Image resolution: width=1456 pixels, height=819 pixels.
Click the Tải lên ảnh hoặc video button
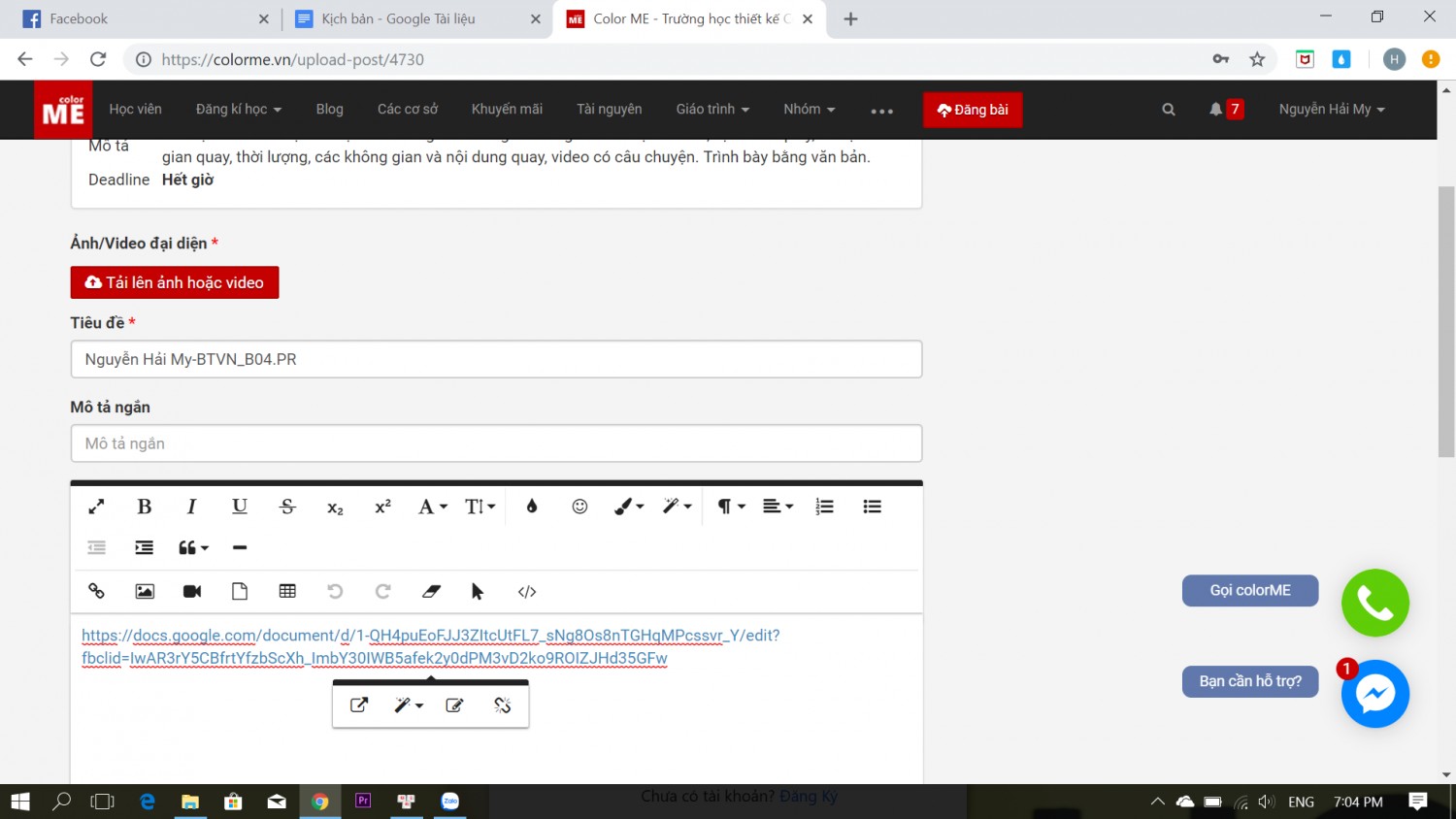[175, 282]
